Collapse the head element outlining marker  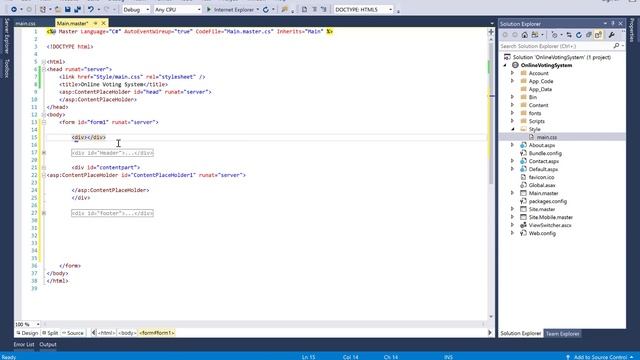(x=44, y=69)
